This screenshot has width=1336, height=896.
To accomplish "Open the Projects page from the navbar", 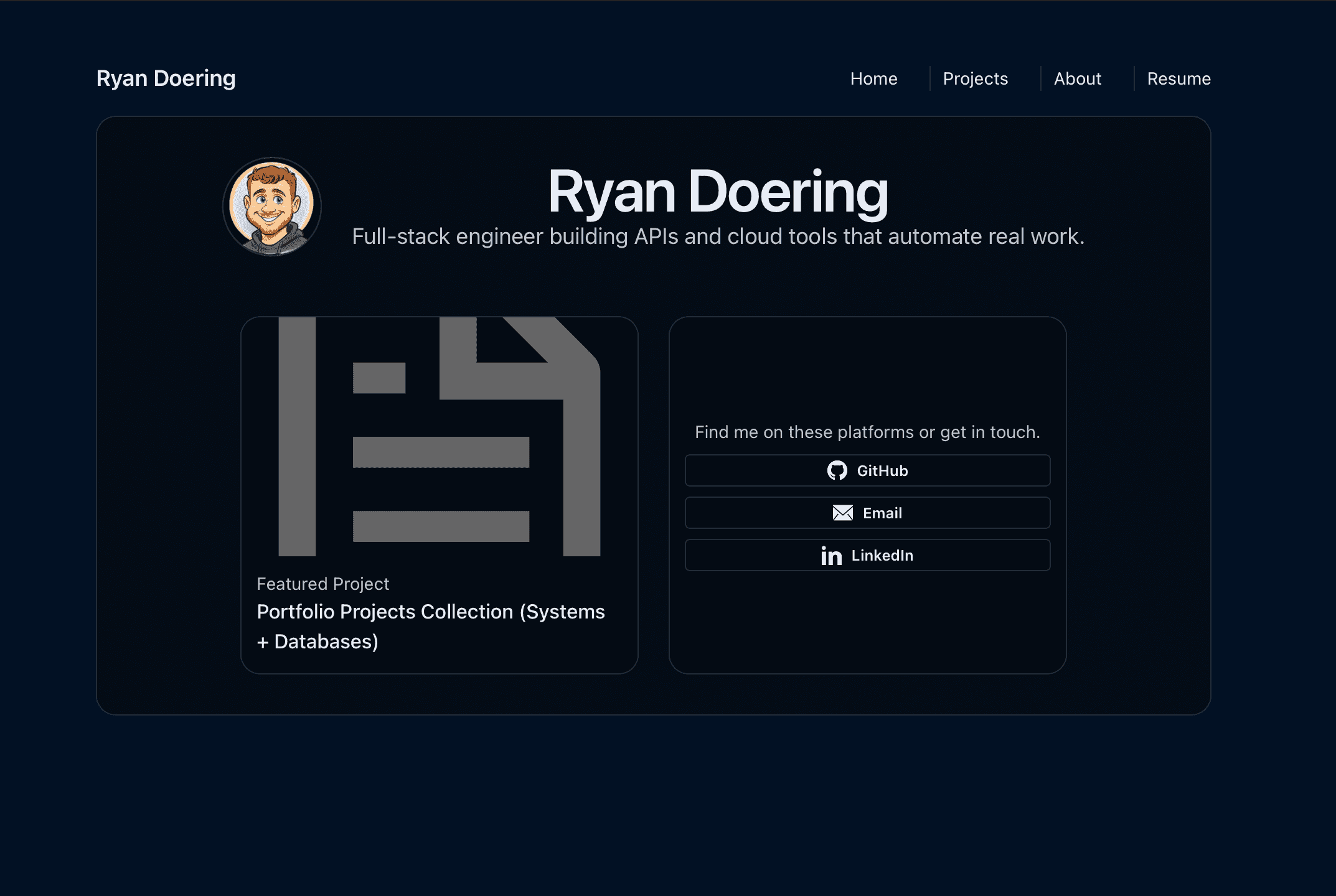I will tap(975, 78).
